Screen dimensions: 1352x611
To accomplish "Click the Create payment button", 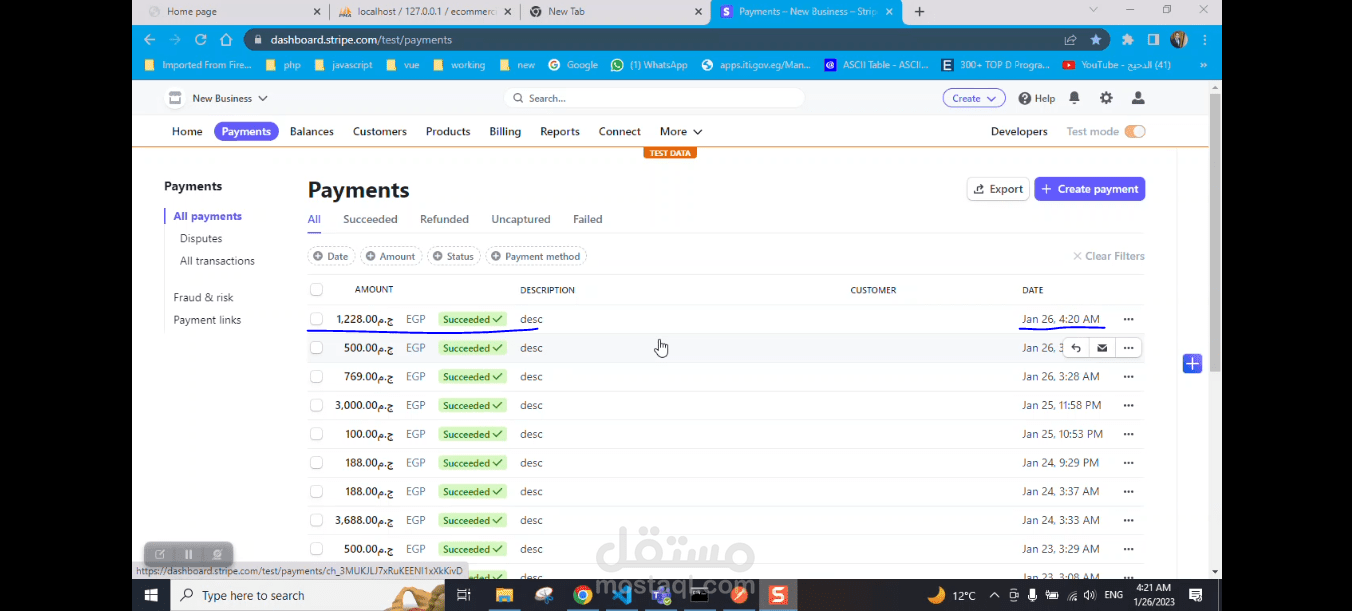I will coord(1090,189).
